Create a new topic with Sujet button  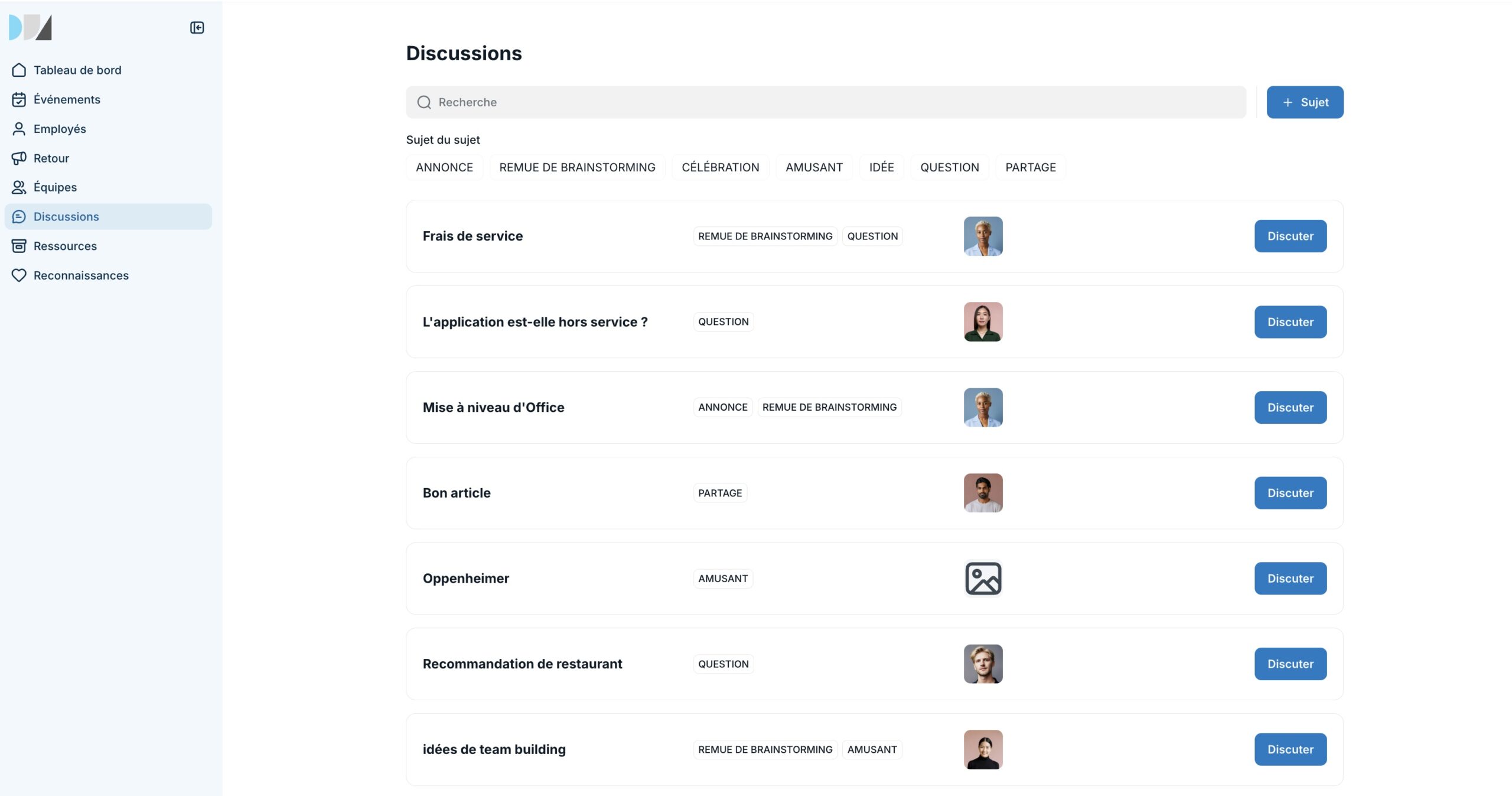point(1305,102)
